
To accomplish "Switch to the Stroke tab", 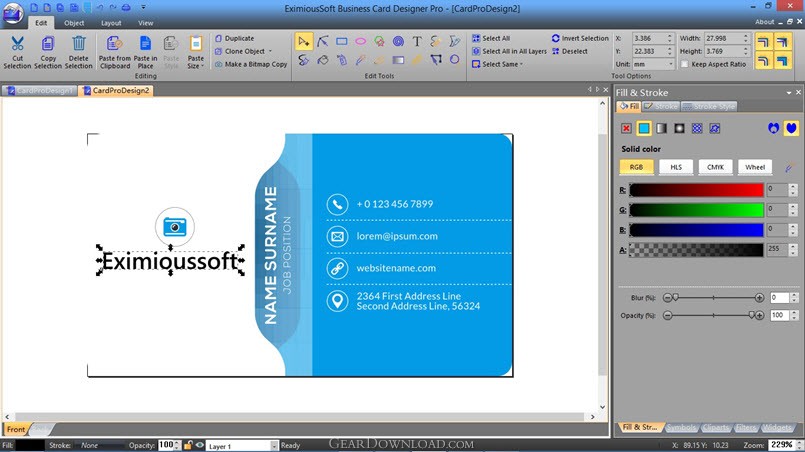I will coord(660,106).
